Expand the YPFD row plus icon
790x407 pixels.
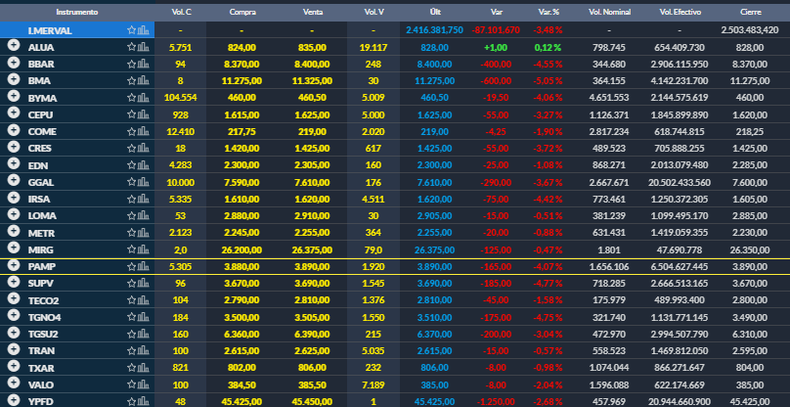click(x=14, y=400)
